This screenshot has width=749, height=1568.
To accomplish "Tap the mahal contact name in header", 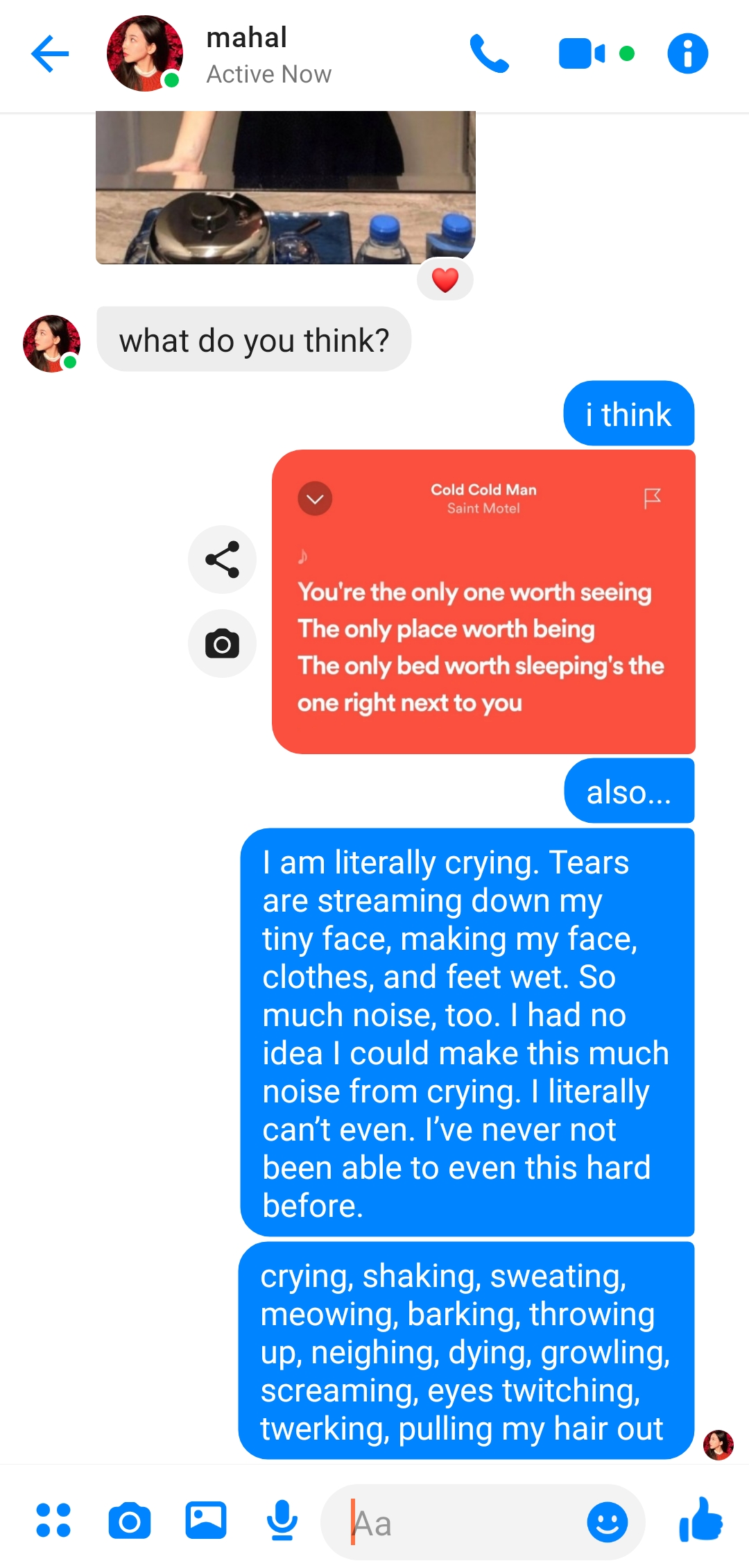I will (247, 37).
